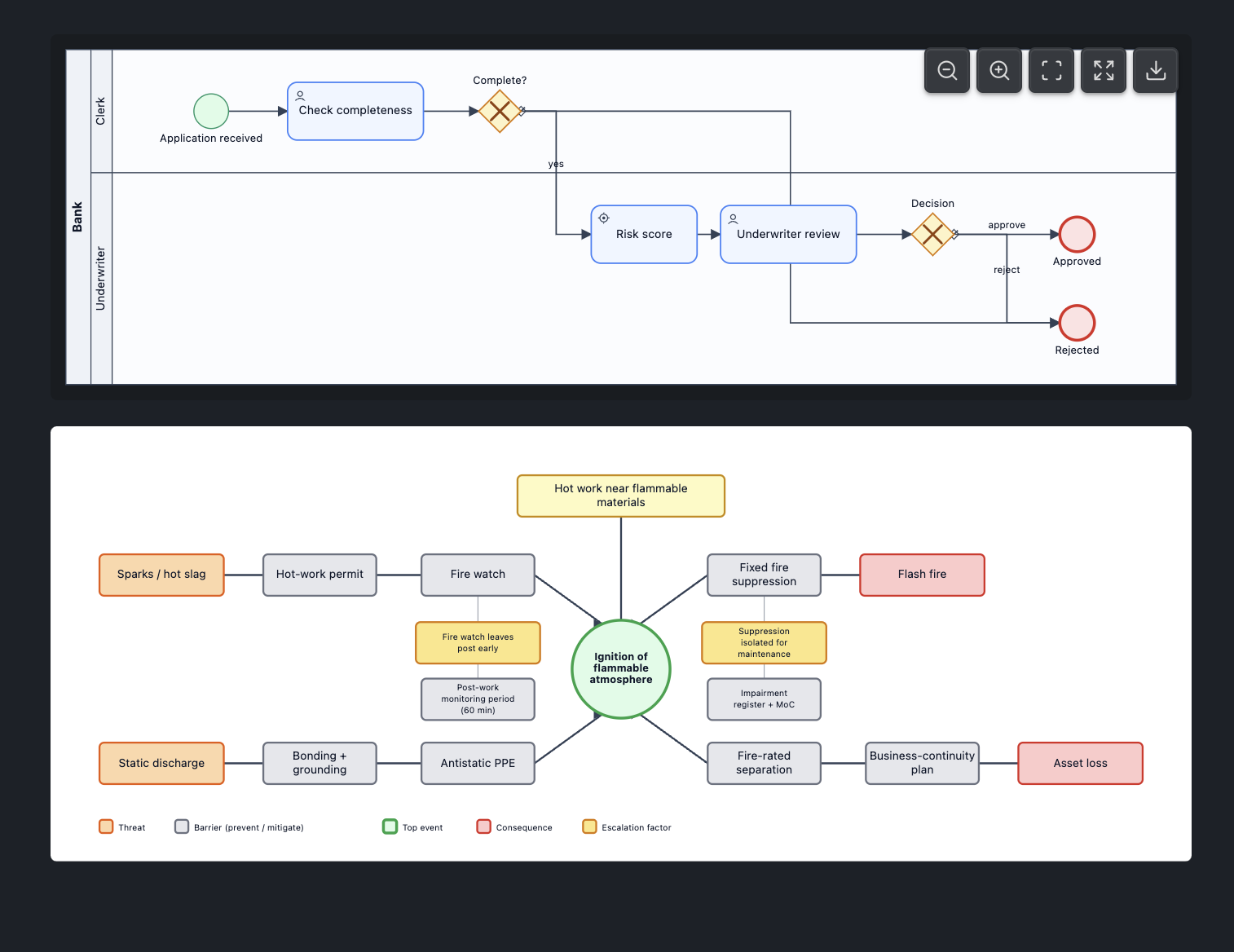This screenshot has height=952, width=1234.
Task: Click the Hot work near flammable materials box
Action: click(x=621, y=496)
